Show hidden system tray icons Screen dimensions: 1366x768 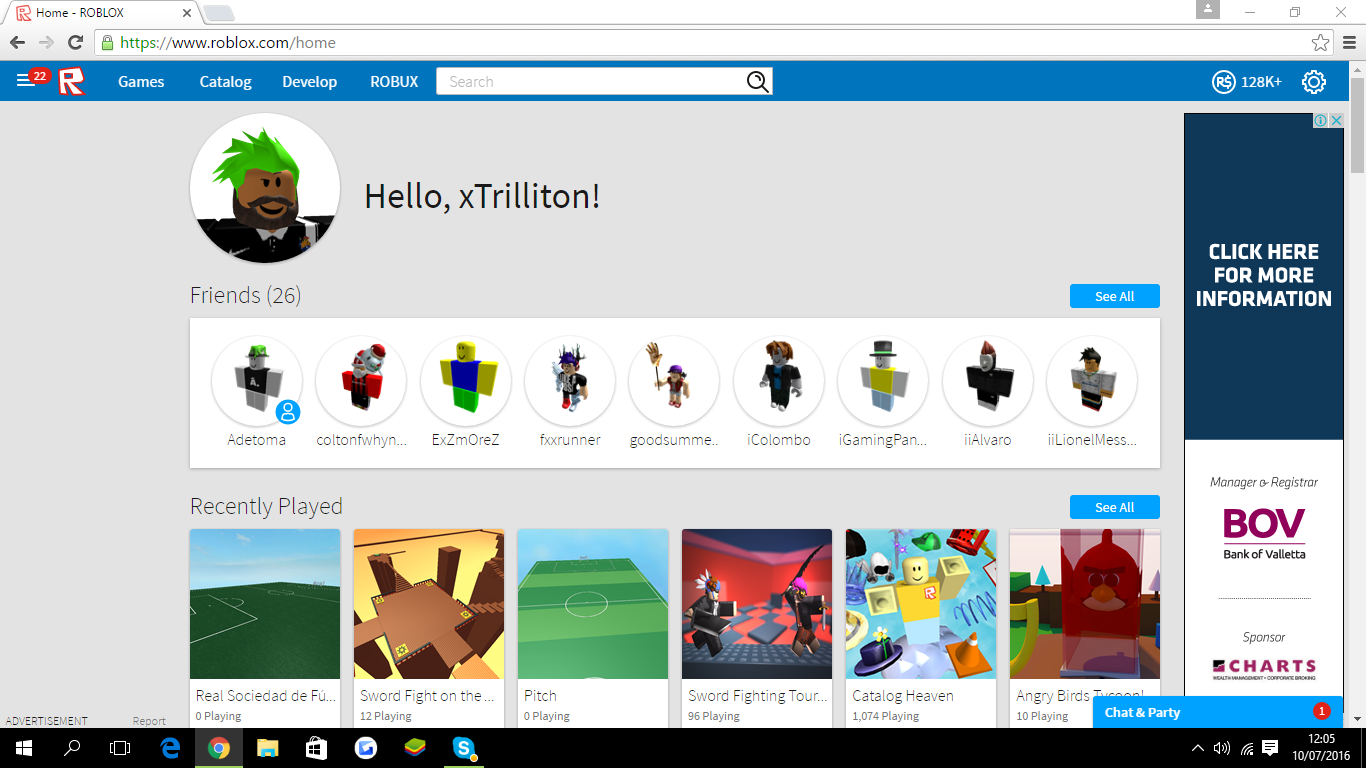[x=1198, y=748]
